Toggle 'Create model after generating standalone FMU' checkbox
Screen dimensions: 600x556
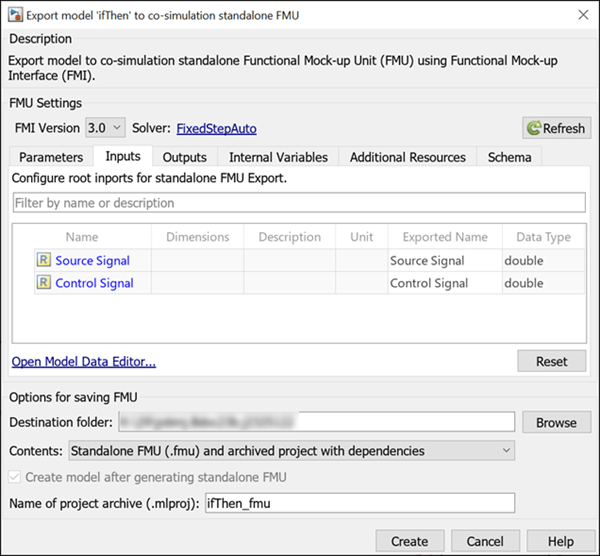pyautogui.click(x=16, y=478)
